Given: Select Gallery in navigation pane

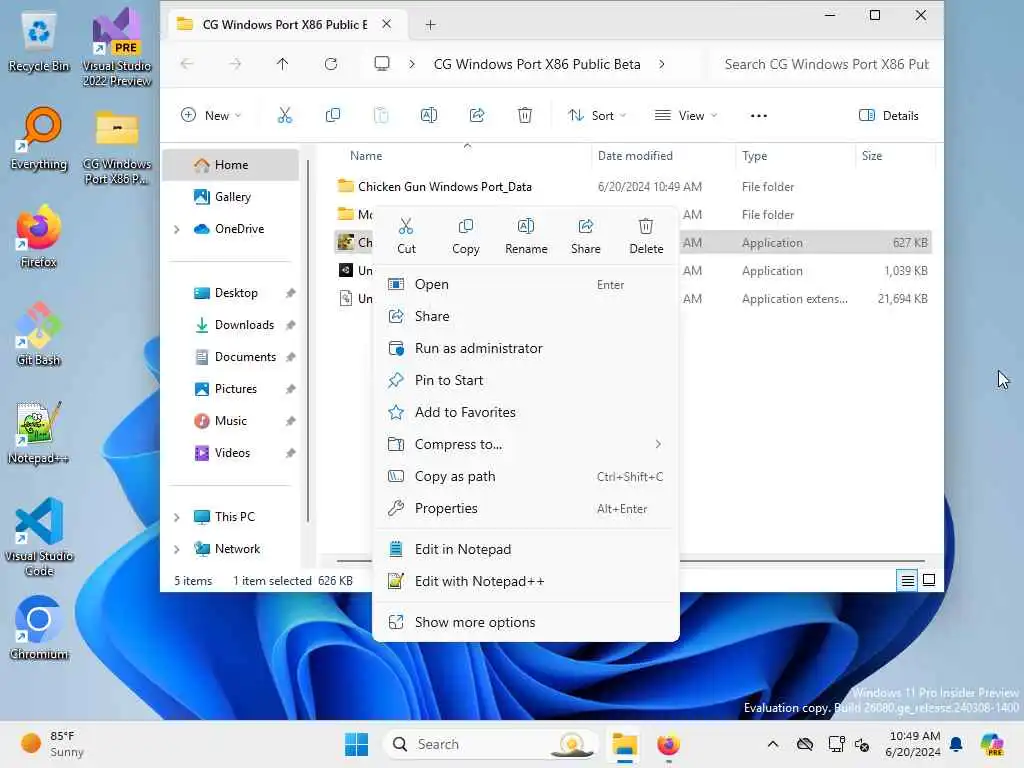Looking at the screenshot, I should 231,197.
